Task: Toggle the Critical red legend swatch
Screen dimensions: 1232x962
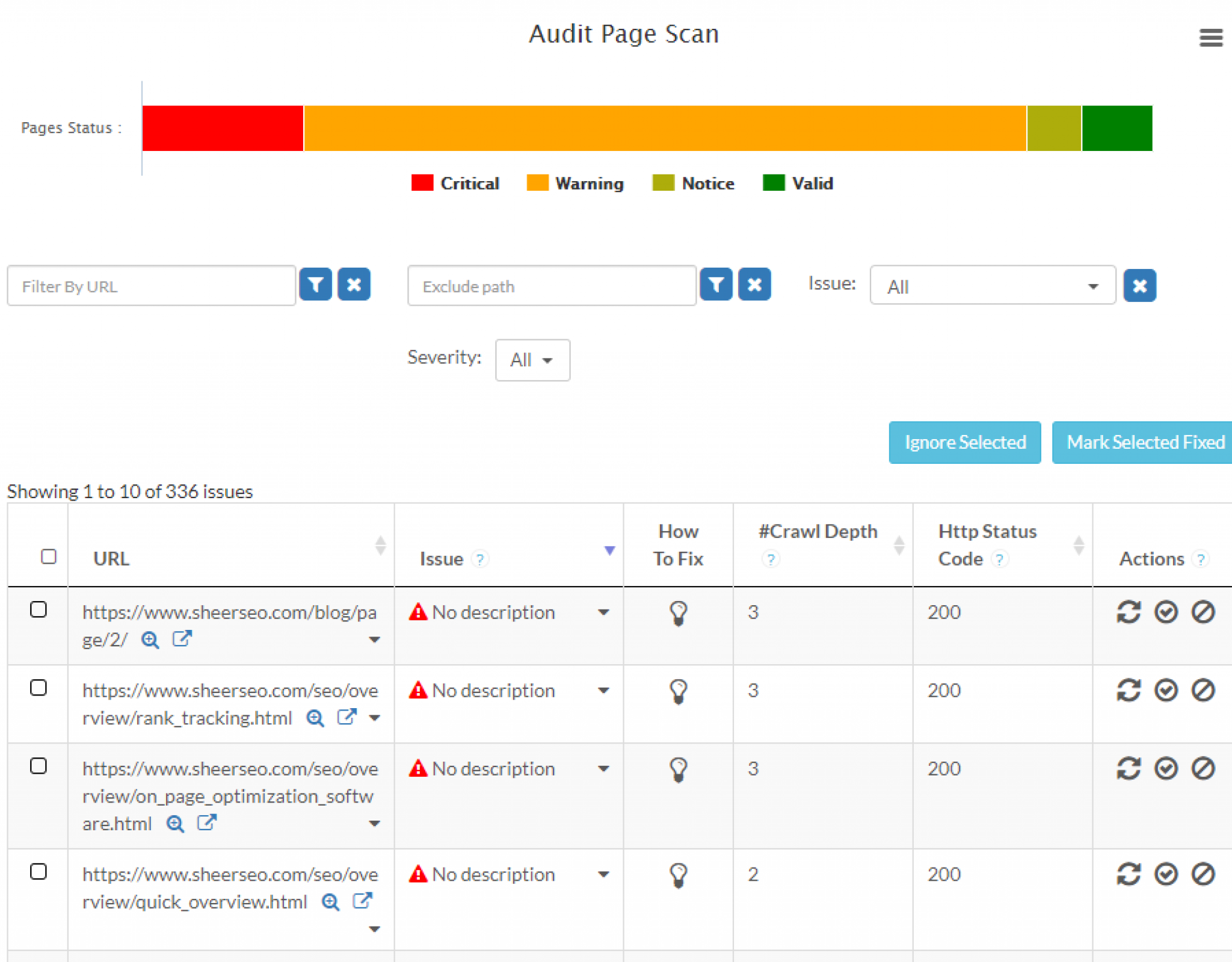Action: 422,183
